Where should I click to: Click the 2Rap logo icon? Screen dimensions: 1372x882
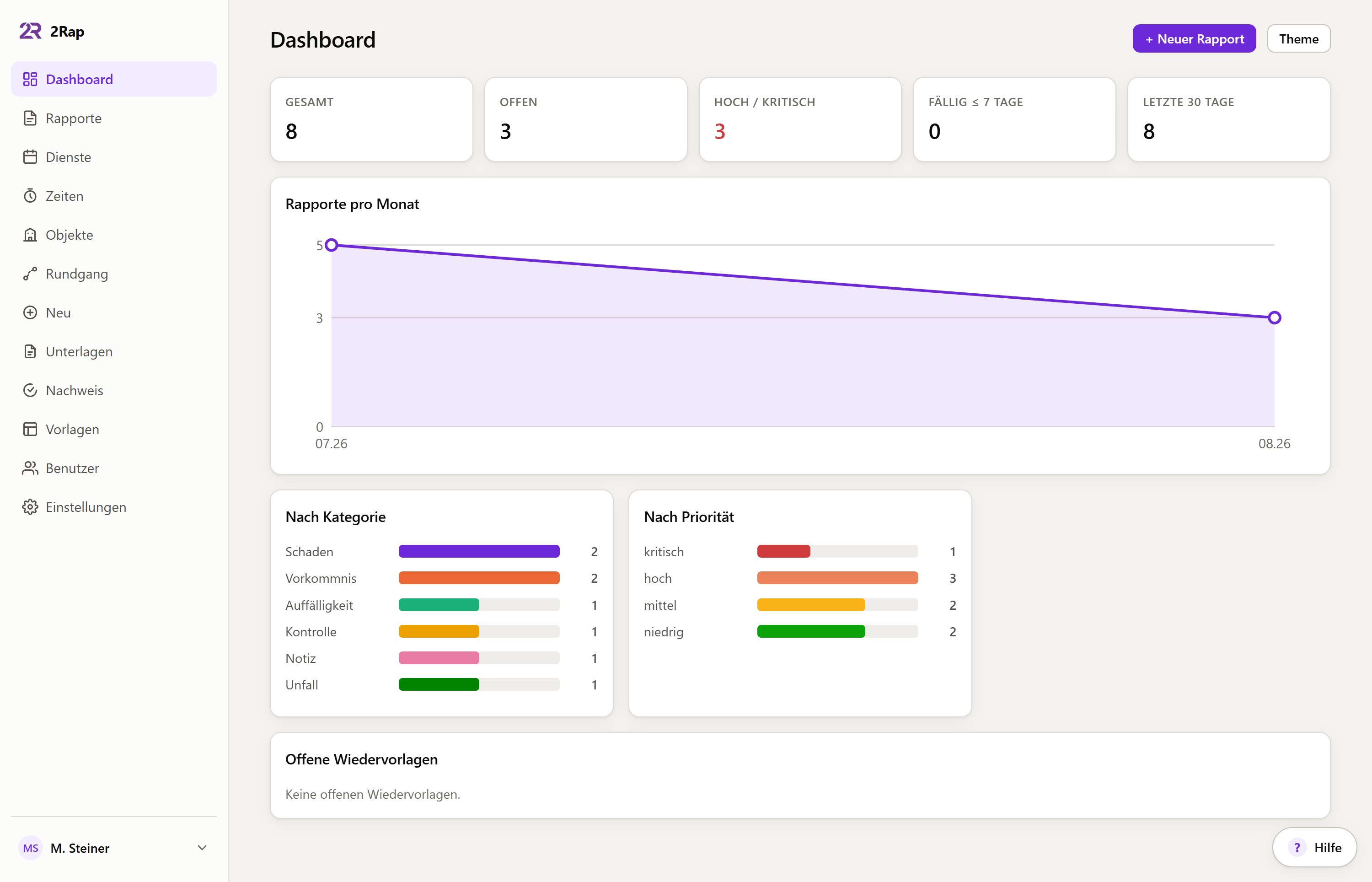(x=30, y=31)
